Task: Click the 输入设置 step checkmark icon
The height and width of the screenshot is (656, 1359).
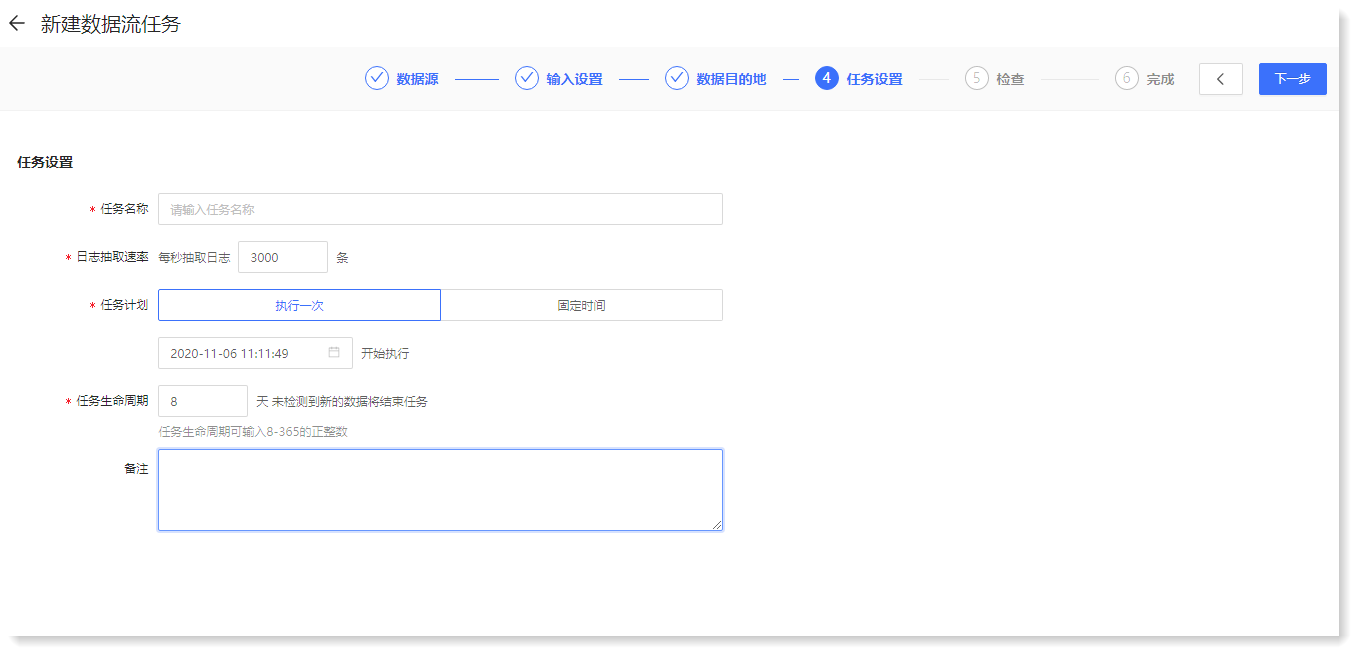Action: tap(527, 78)
